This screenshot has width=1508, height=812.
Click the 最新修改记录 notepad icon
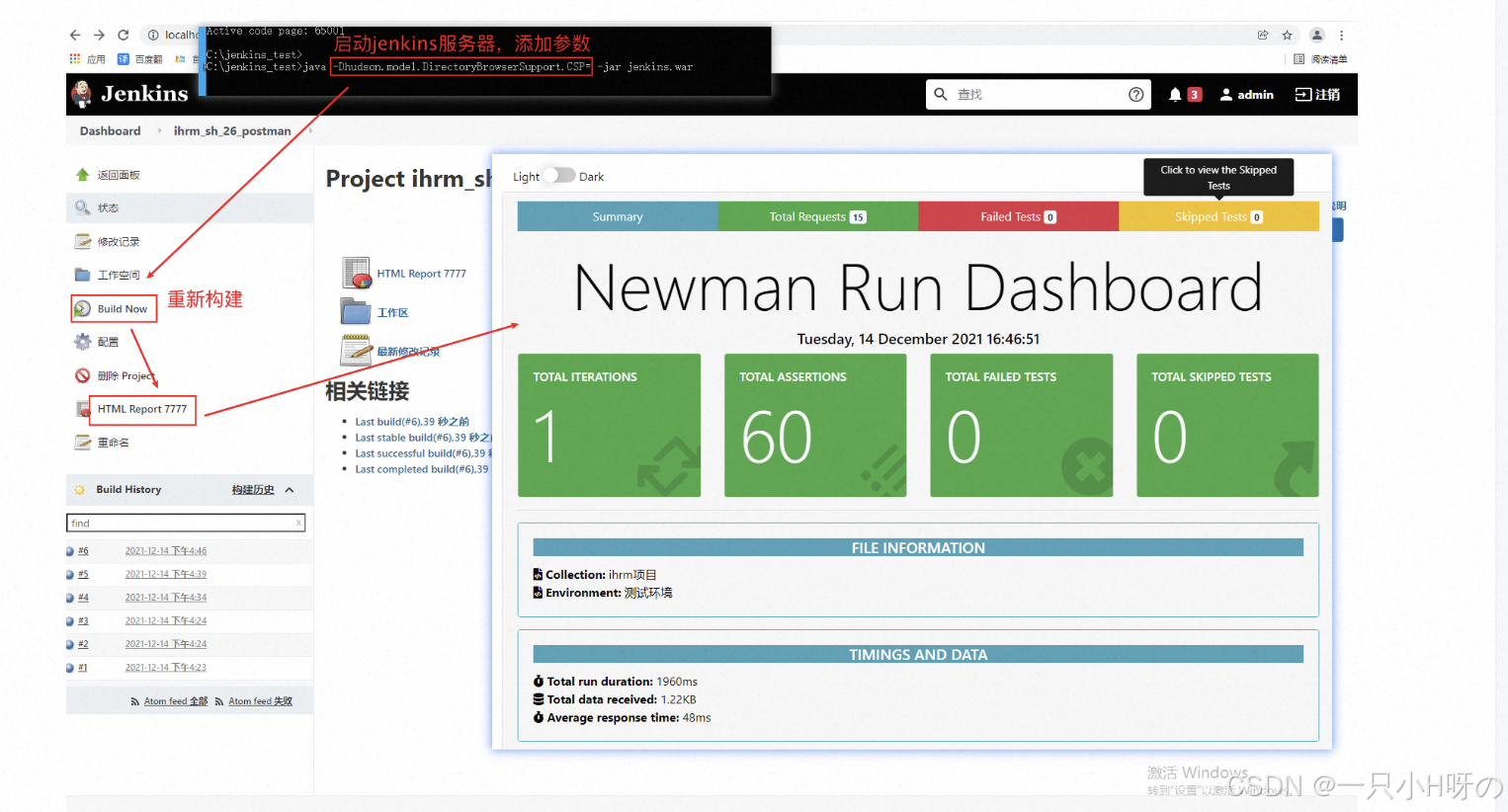(x=356, y=350)
